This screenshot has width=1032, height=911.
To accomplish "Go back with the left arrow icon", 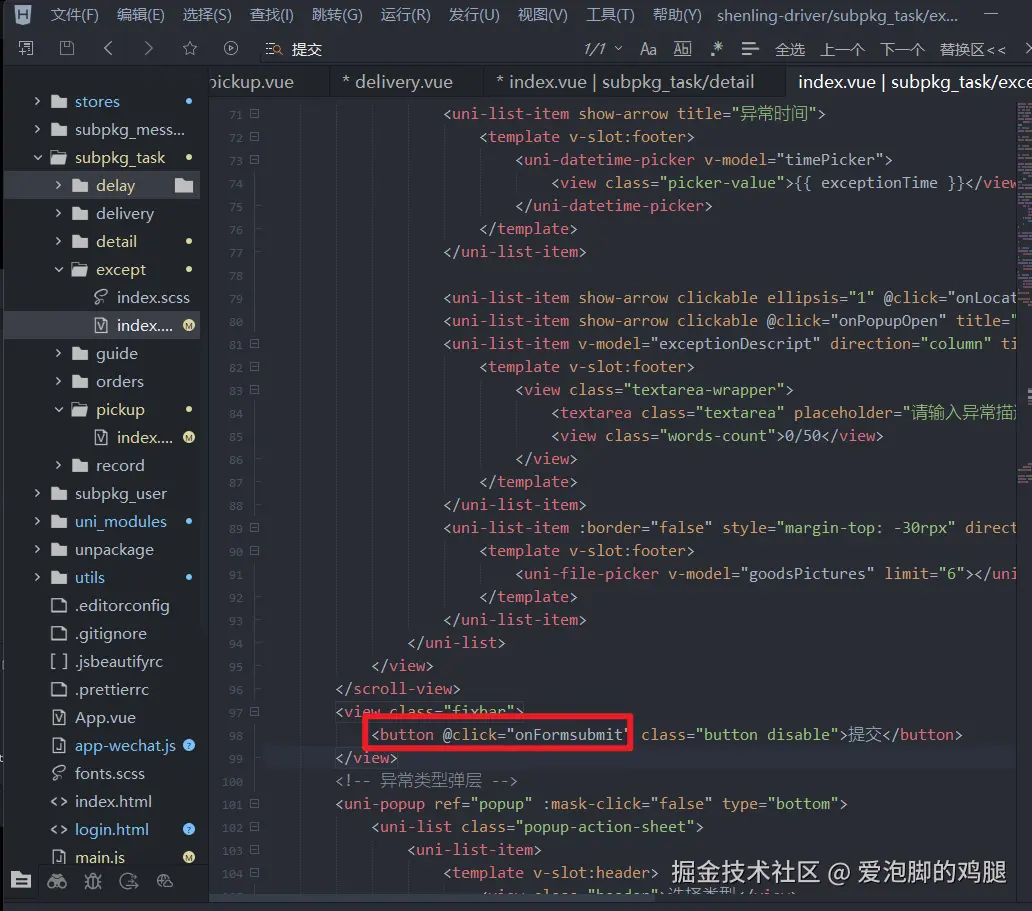I will [108, 48].
